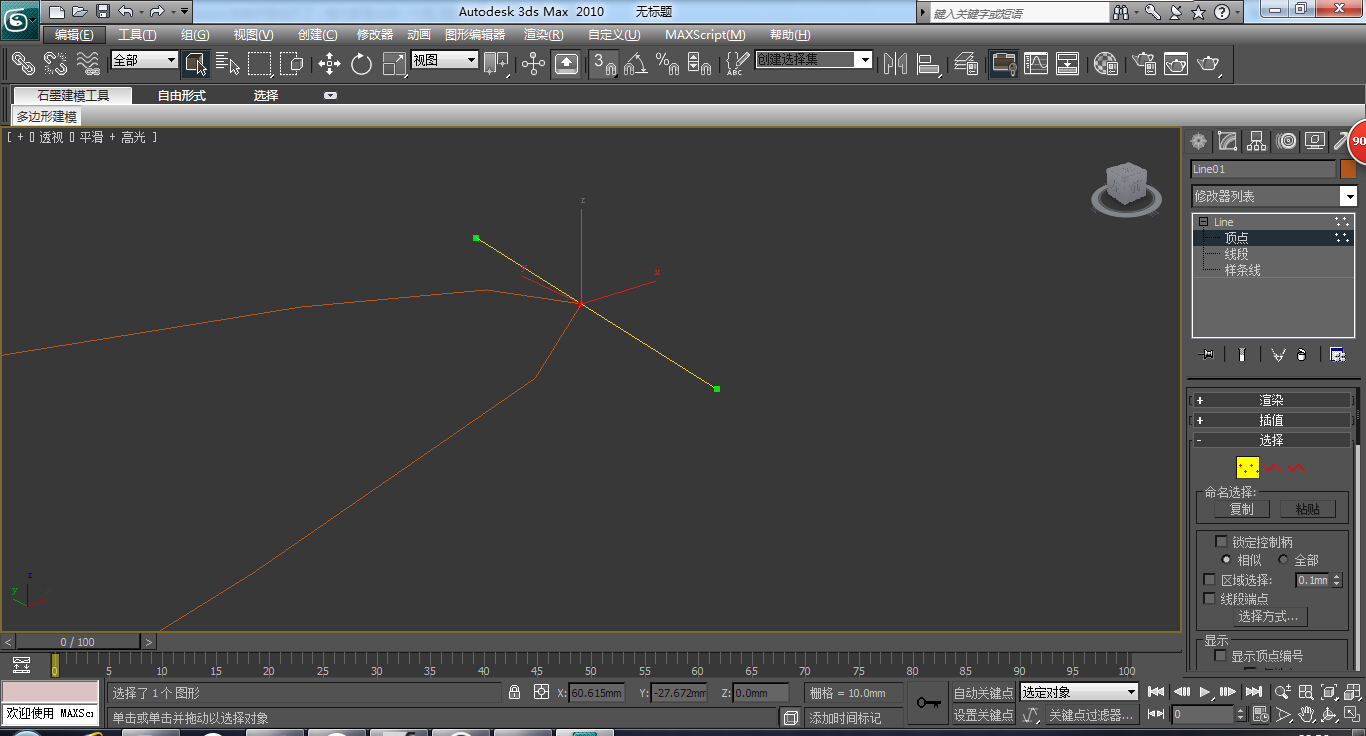Enable the 区域选择 checkbox

(x=1209, y=580)
